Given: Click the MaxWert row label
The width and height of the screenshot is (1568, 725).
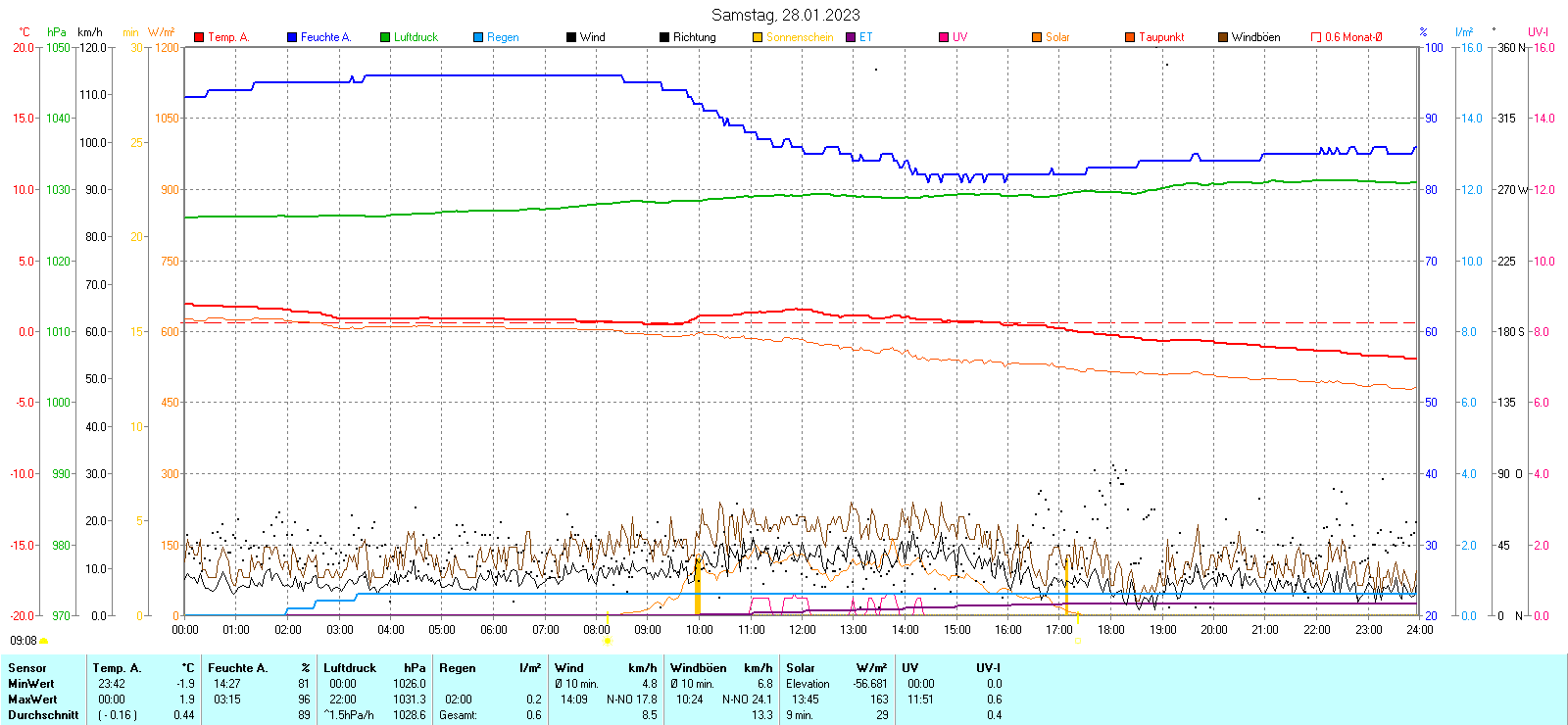Looking at the screenshot, I should [x=32, y=700].
